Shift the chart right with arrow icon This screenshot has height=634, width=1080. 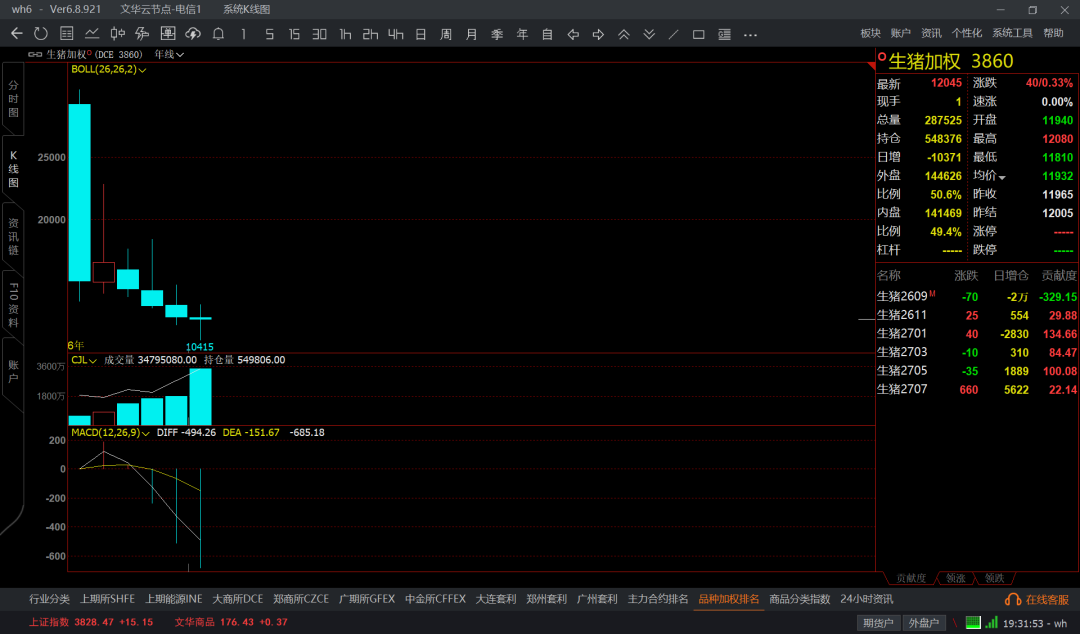pyautogui.click(x=599, y=34)
